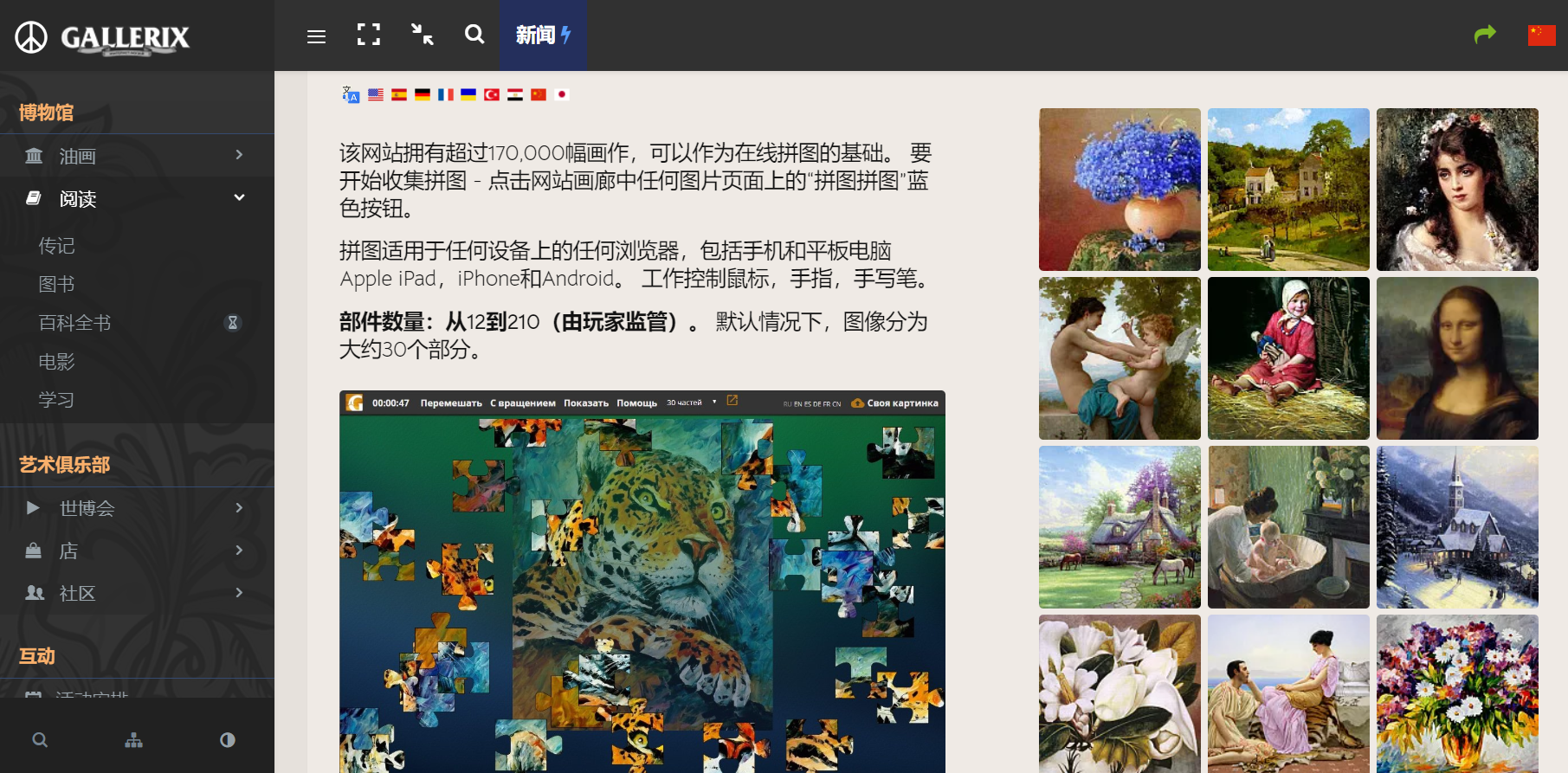Switch language with the Germany flag
Viewport: 1568px width, 773px height.
(423, 94)
